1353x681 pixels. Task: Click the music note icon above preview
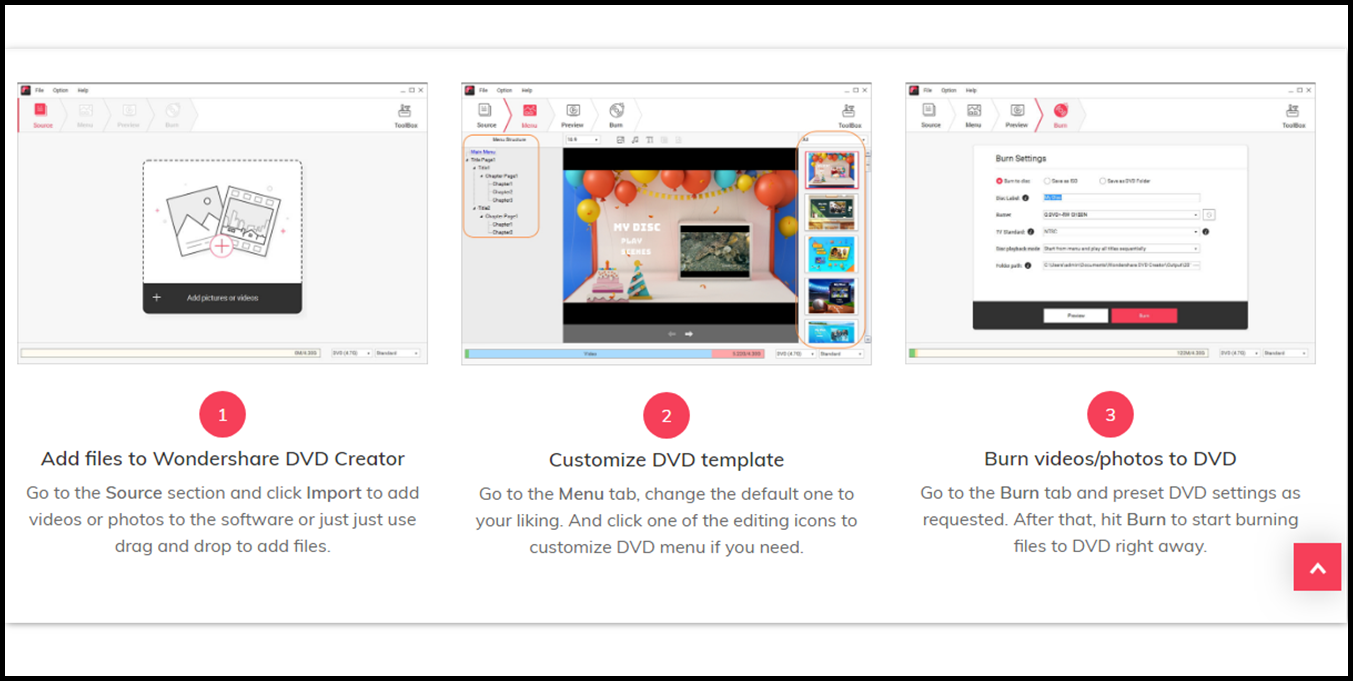point(635,140)
